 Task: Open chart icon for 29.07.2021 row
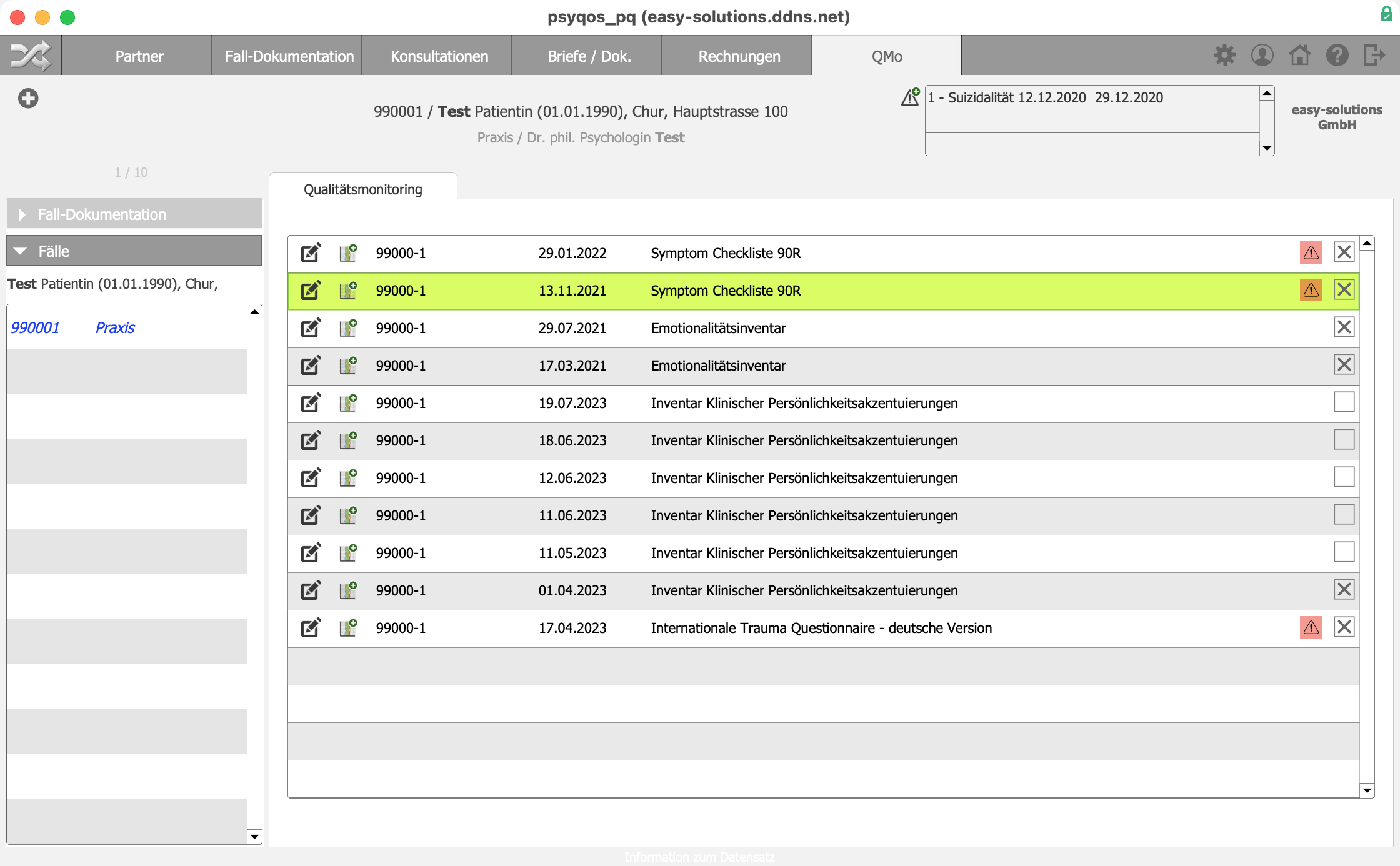[348, 327]
